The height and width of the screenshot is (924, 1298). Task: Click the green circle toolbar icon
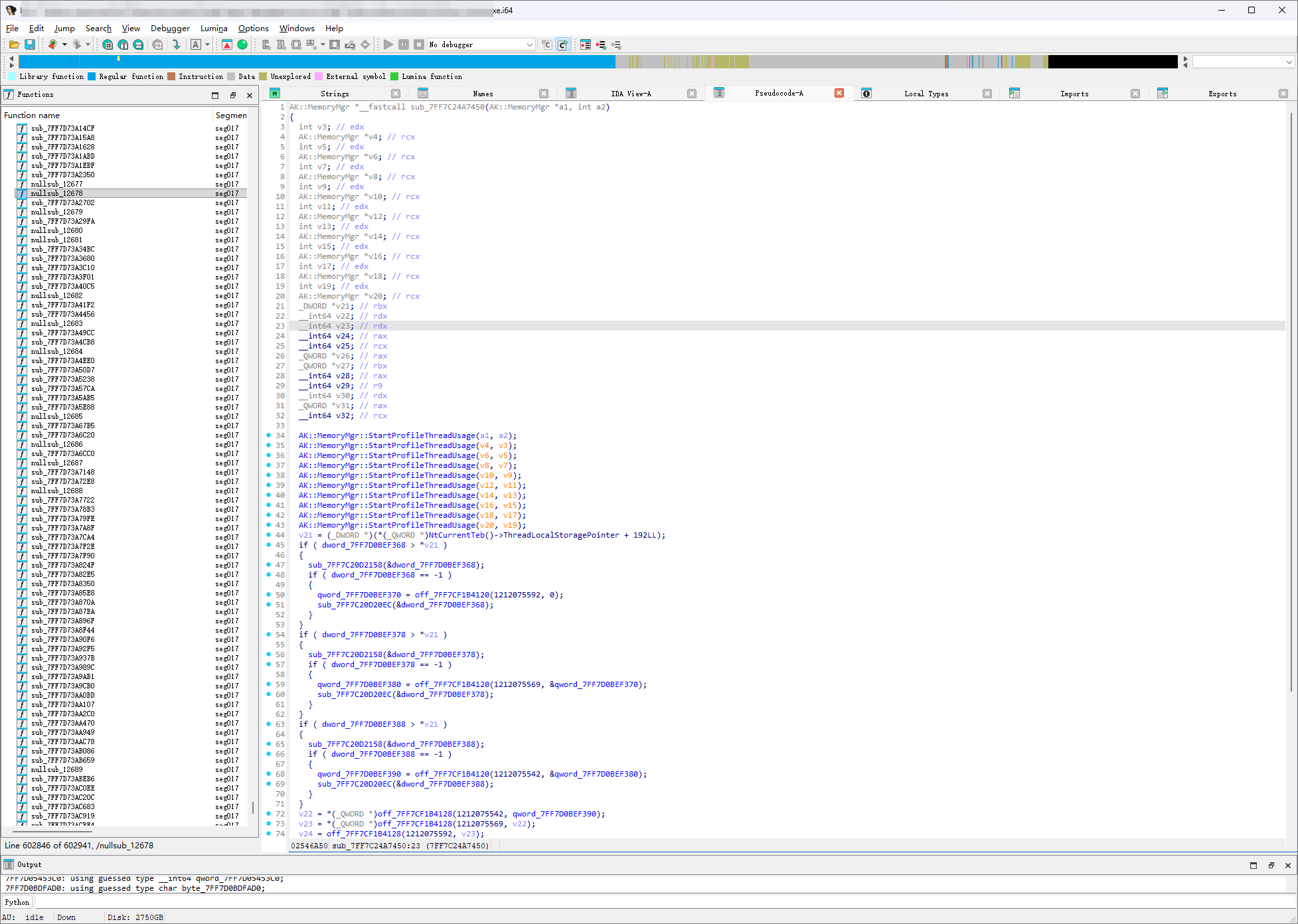242,44
